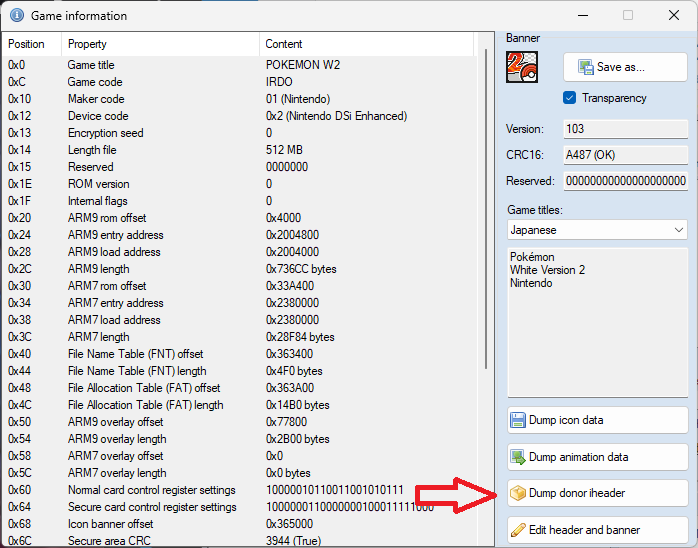This screenshot has width=698, height=548.
Task: Click the game title text box
Action: click(598, 322)
